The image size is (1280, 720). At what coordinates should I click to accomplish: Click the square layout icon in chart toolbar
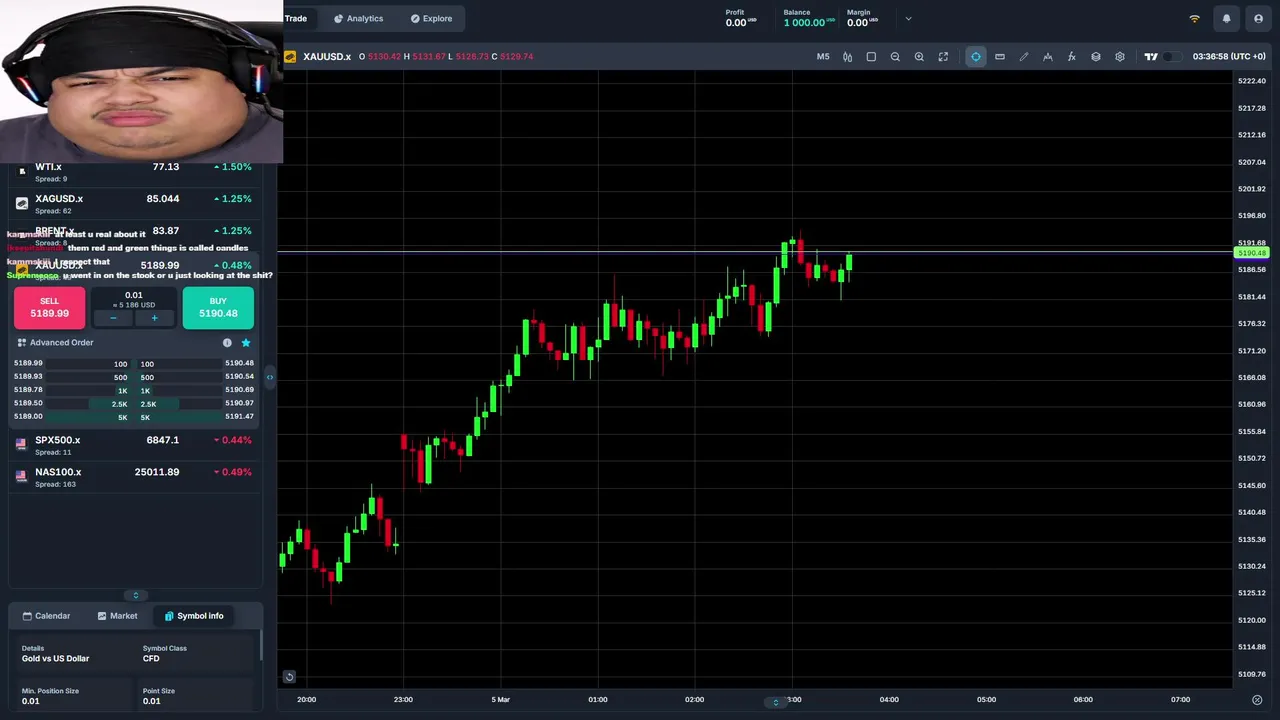[x=871, y=57]
